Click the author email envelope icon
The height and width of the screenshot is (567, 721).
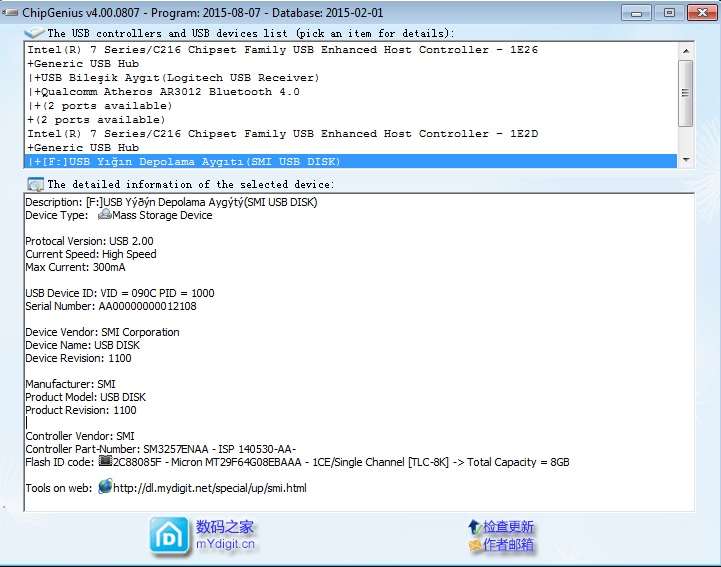[x=475, y=545]
